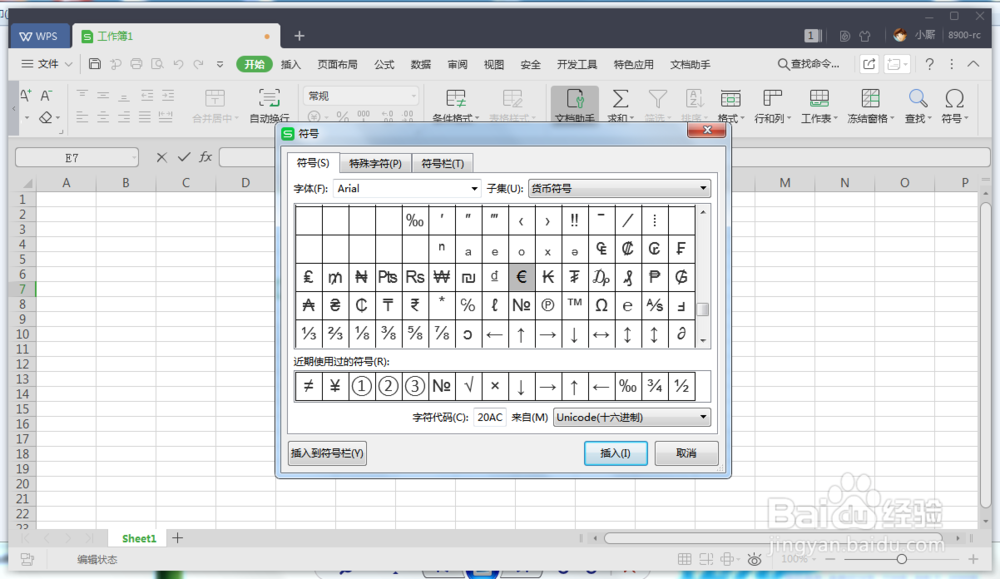Select the Sheet1 worksheet tab
Screen dimensions: 1000x579
pyautogui.click(x=139, y=538)
